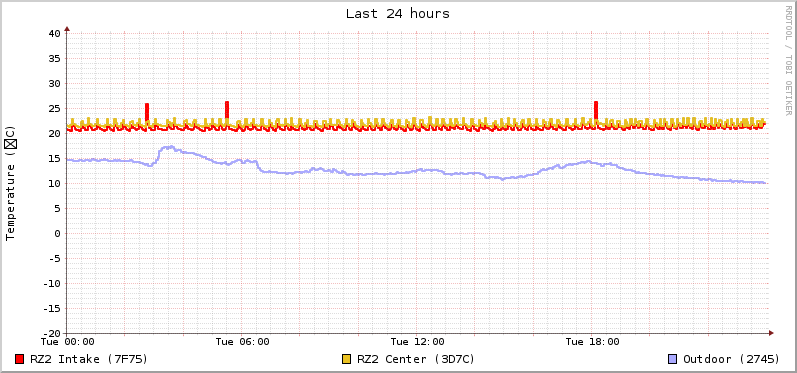
Task: Click the 40 value on temperature axis
Action: 54,34
